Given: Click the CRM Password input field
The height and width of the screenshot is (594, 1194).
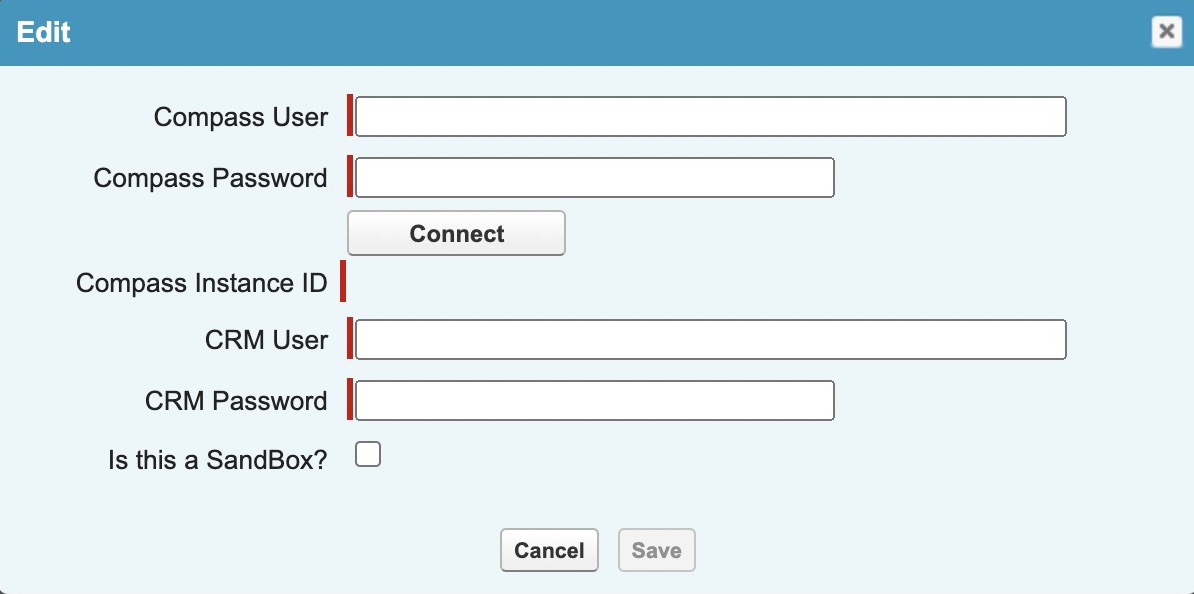Looking at the screenshot, I should tap(594, 401).
